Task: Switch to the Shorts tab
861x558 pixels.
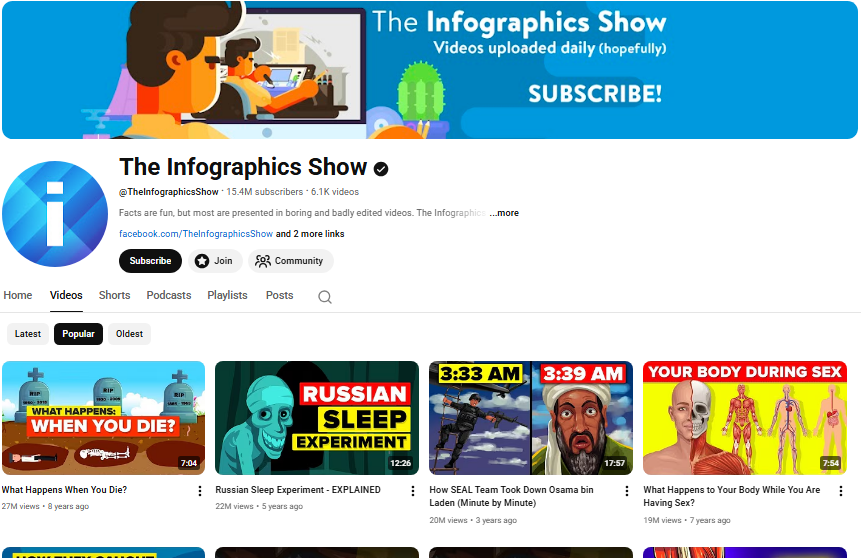Action: coord(114,295)
